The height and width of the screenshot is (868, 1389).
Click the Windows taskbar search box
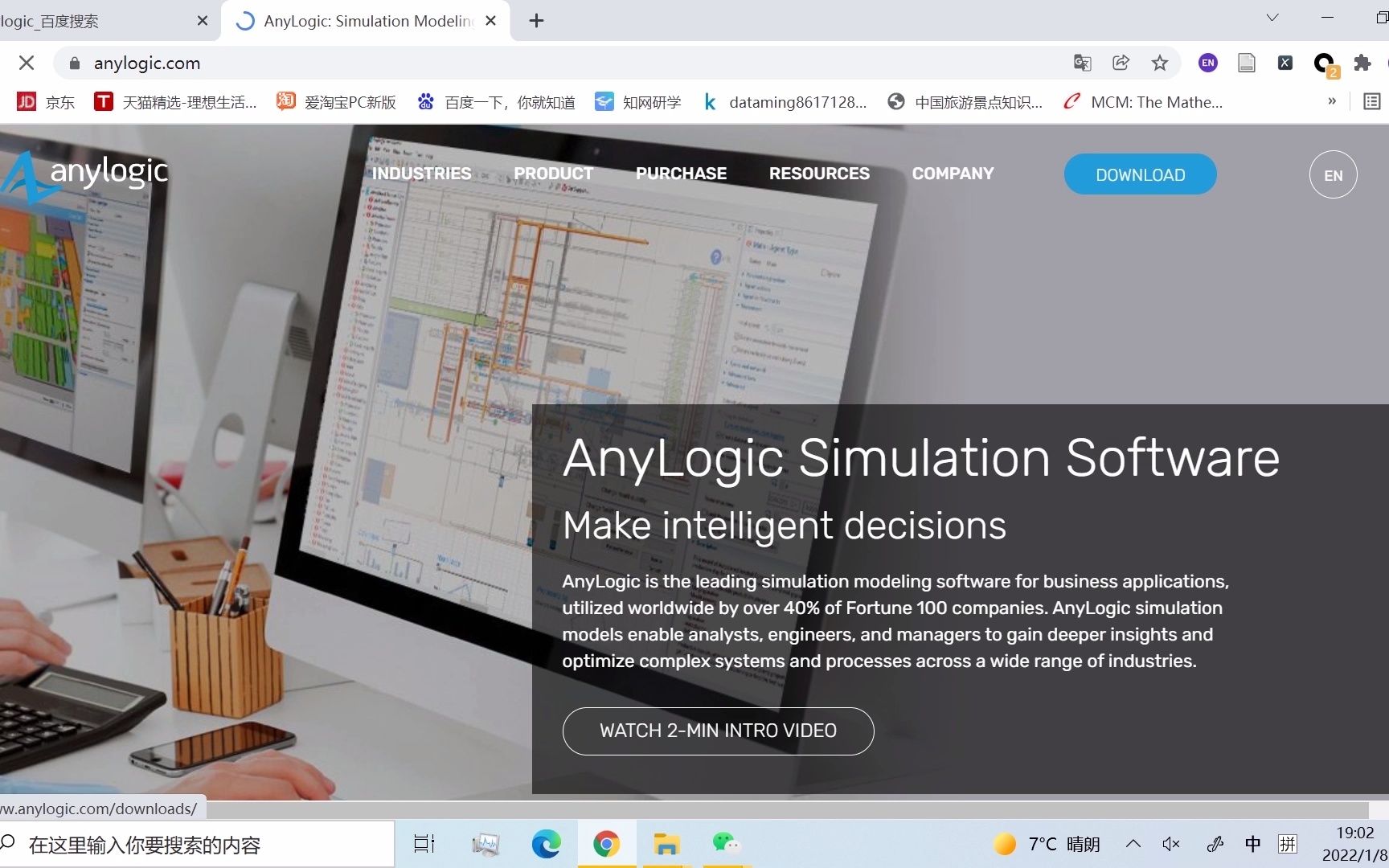point(197,845)
